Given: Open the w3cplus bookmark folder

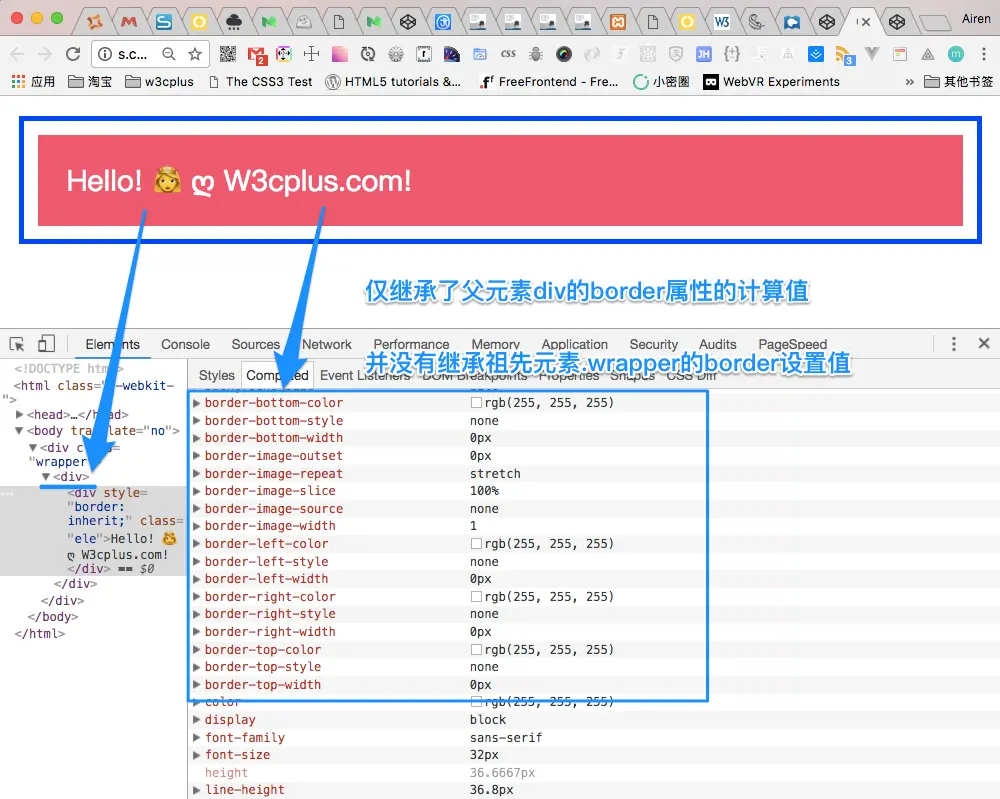Looking at the screenshot, I should tap(159, 82).
